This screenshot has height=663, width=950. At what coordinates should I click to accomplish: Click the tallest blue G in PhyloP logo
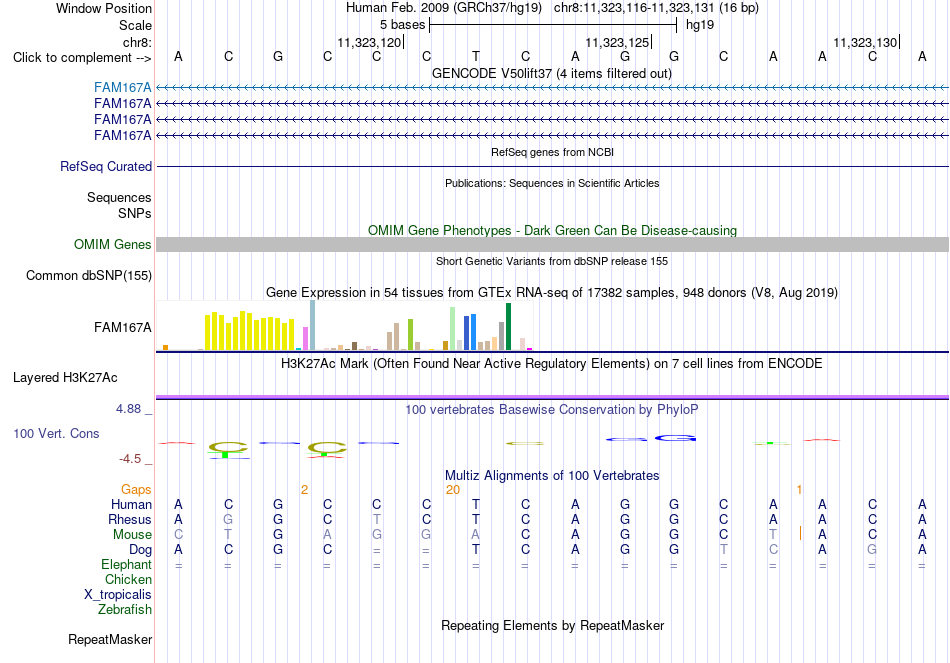[675, 438]
